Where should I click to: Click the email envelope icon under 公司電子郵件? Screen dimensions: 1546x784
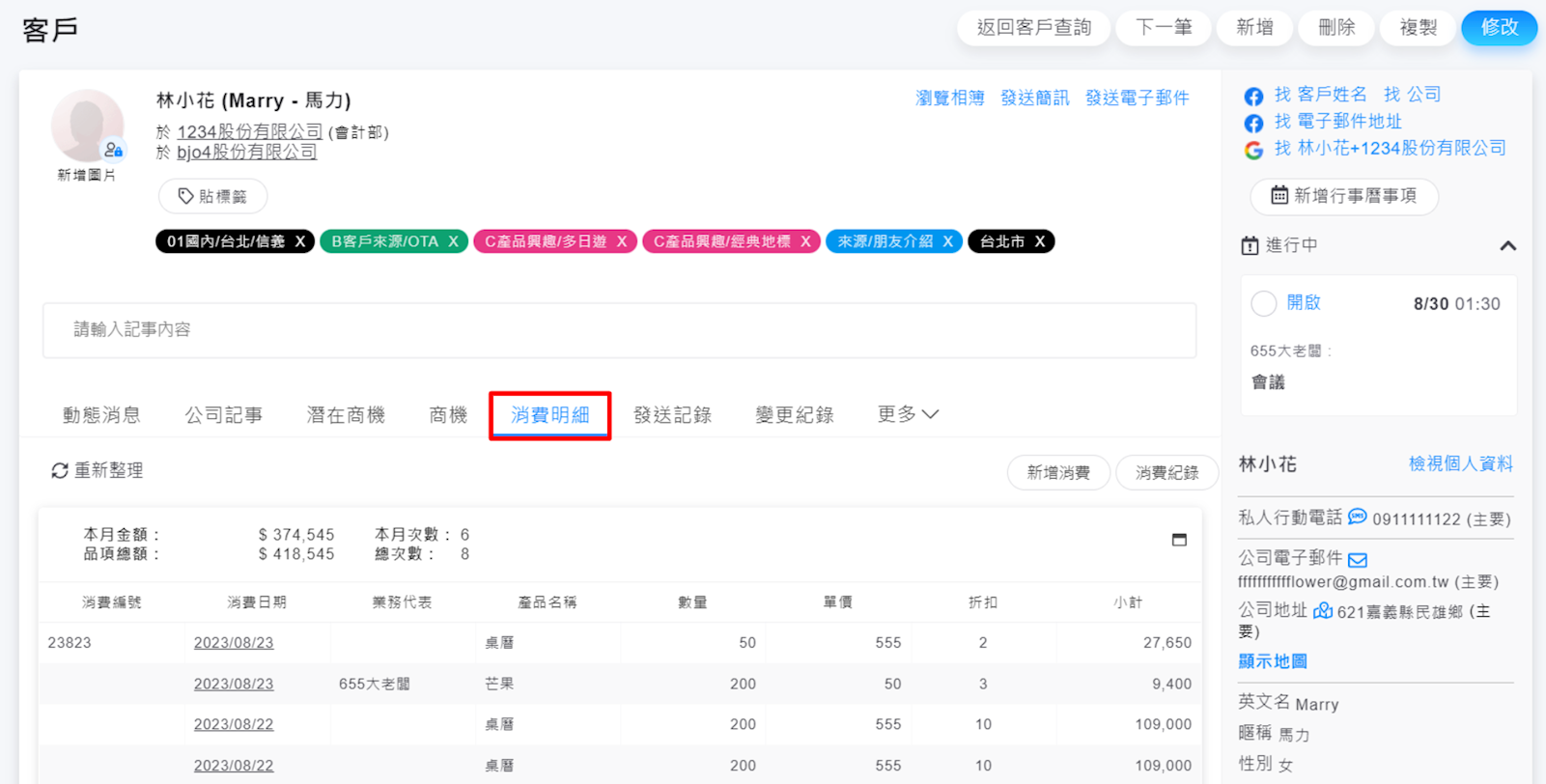[x=1357, y=560]
